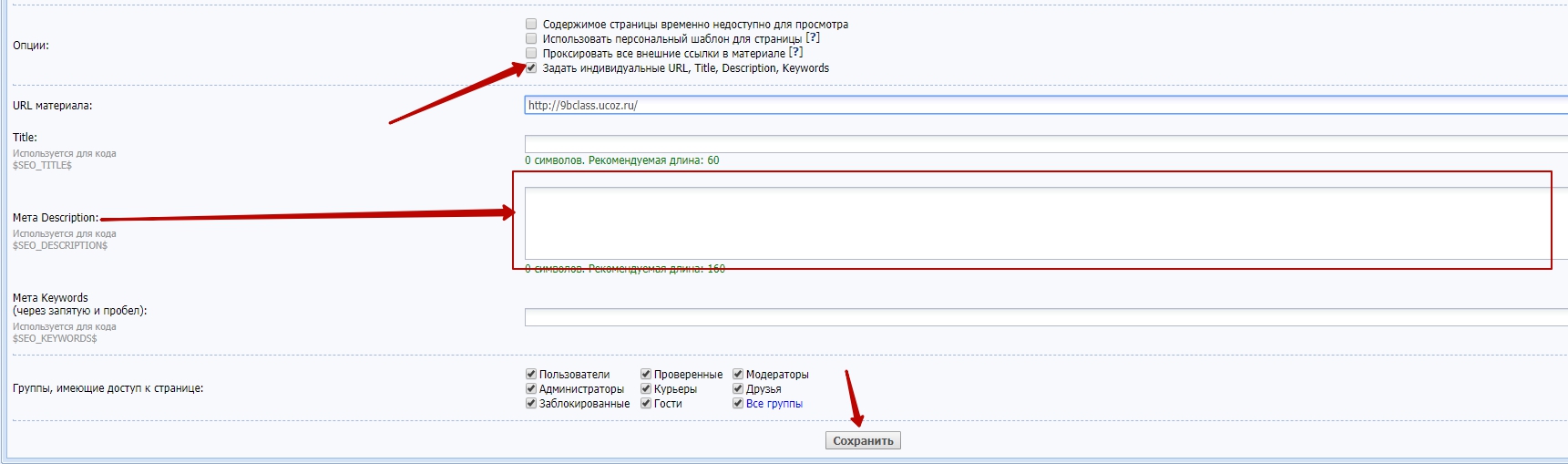Check 'Содержимое страницы временно недоступно' option
This screenshot has width=1568, height=464.
point(531,24)
